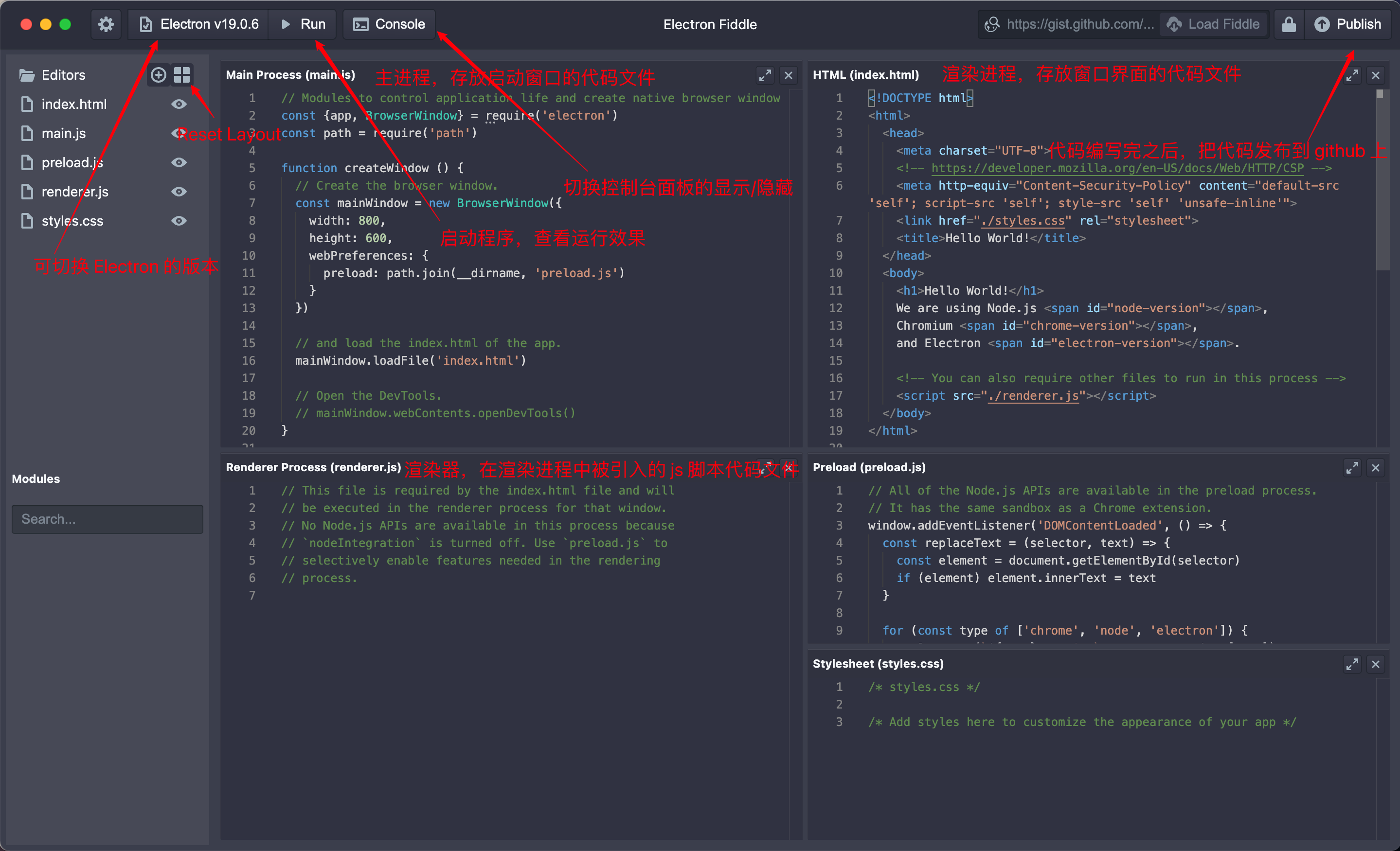
Task: Select index.html in the Editors list
Action: [x=74, y=104]
